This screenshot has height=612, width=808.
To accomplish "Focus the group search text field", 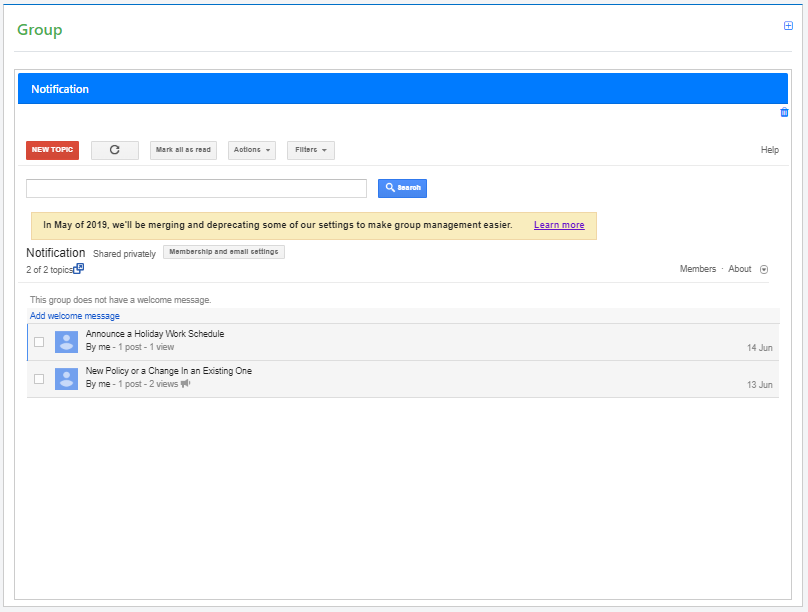I will click(x=196, y=189).
